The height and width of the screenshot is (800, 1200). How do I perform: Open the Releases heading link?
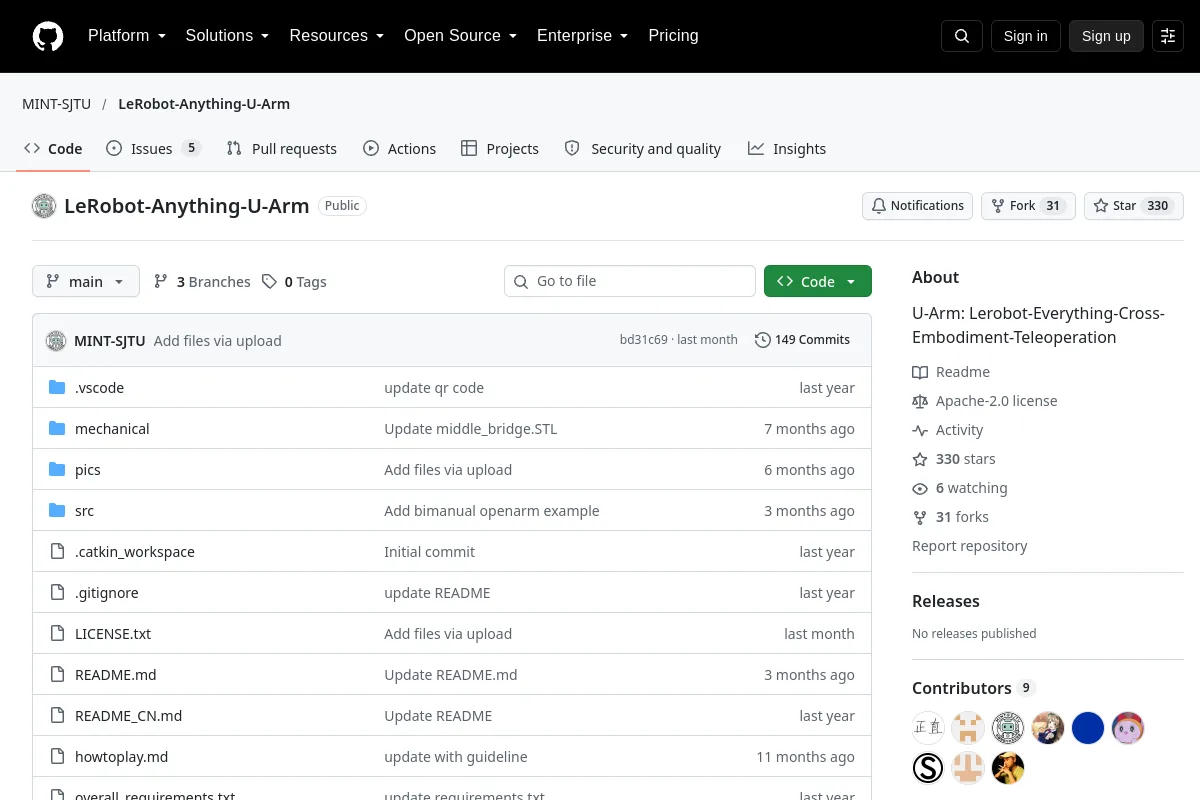click(946, 601)
